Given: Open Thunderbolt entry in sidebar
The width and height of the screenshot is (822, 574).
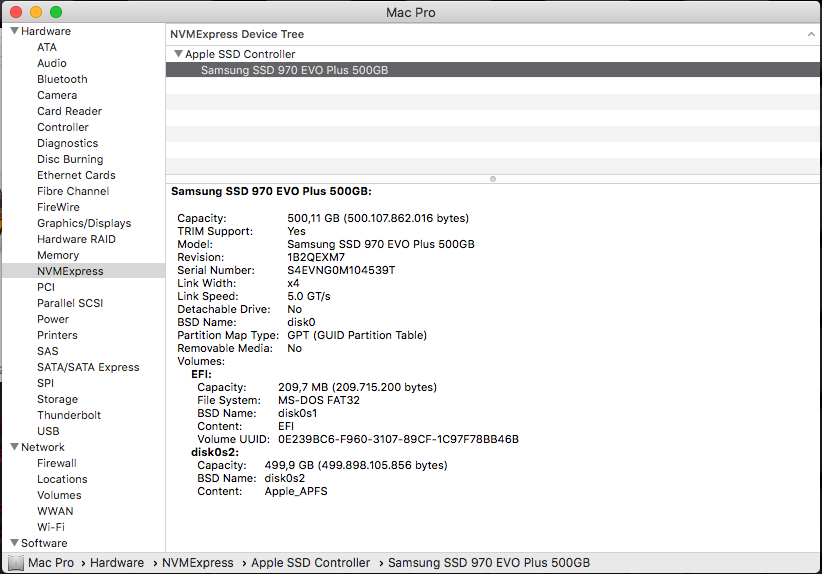Looking at the screenshot, I should click(69, 415).
